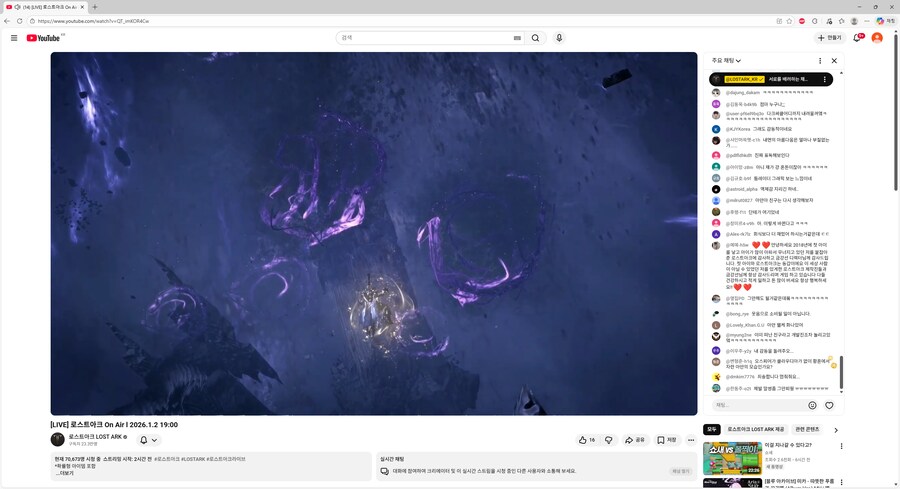Open the first recommended video thumbnail

(x=732, y=458)
